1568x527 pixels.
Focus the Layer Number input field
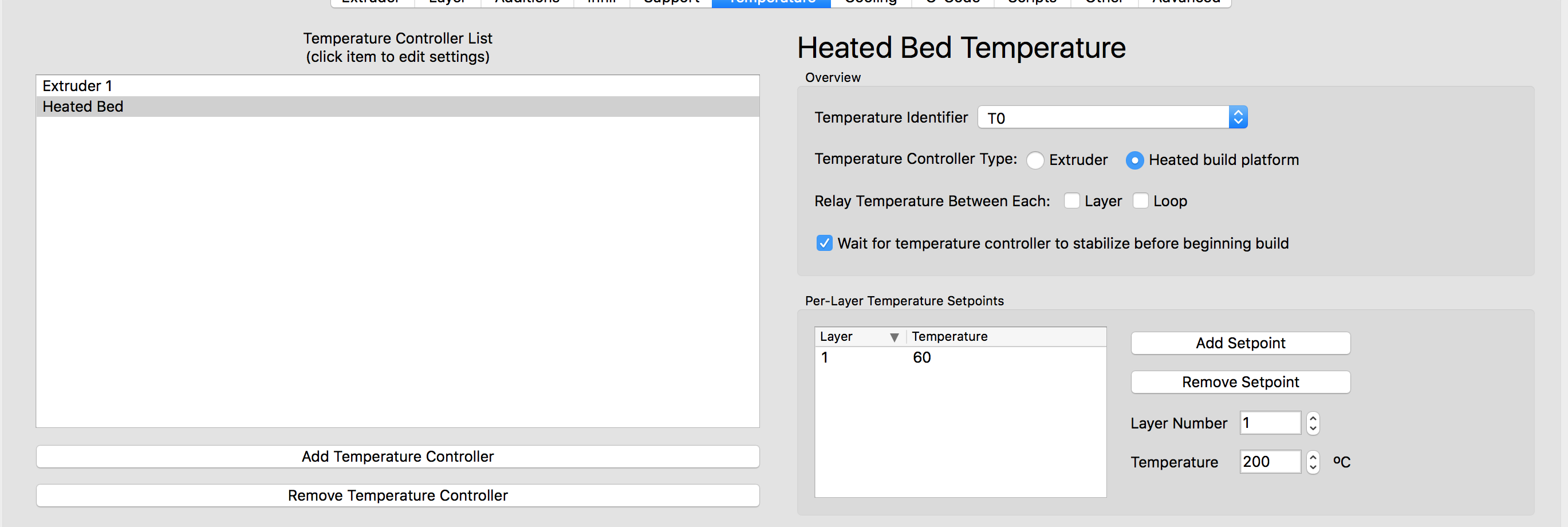1270,423
